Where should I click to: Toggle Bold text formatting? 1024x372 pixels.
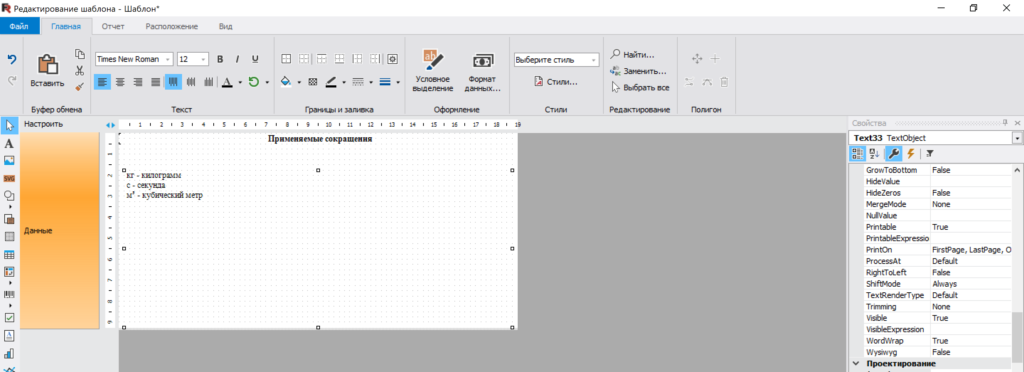pos(220,59)
